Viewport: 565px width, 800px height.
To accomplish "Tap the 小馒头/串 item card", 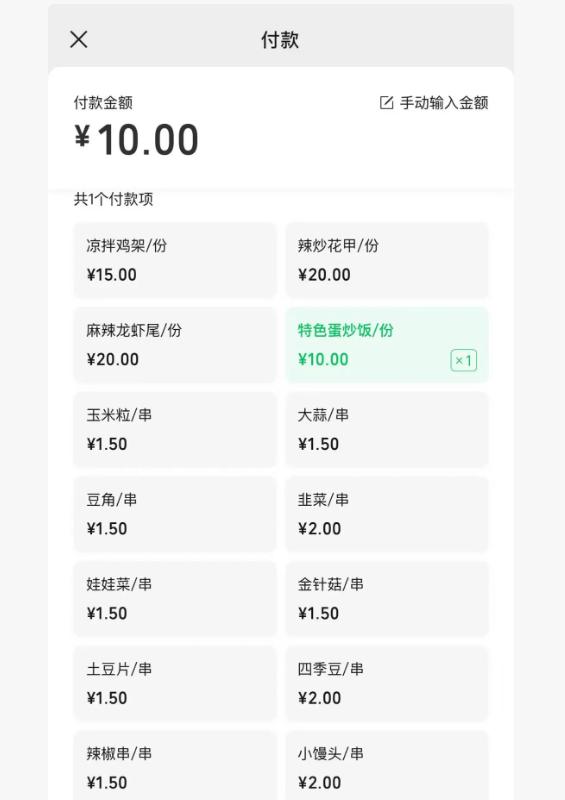I will (x=387, y=765).
